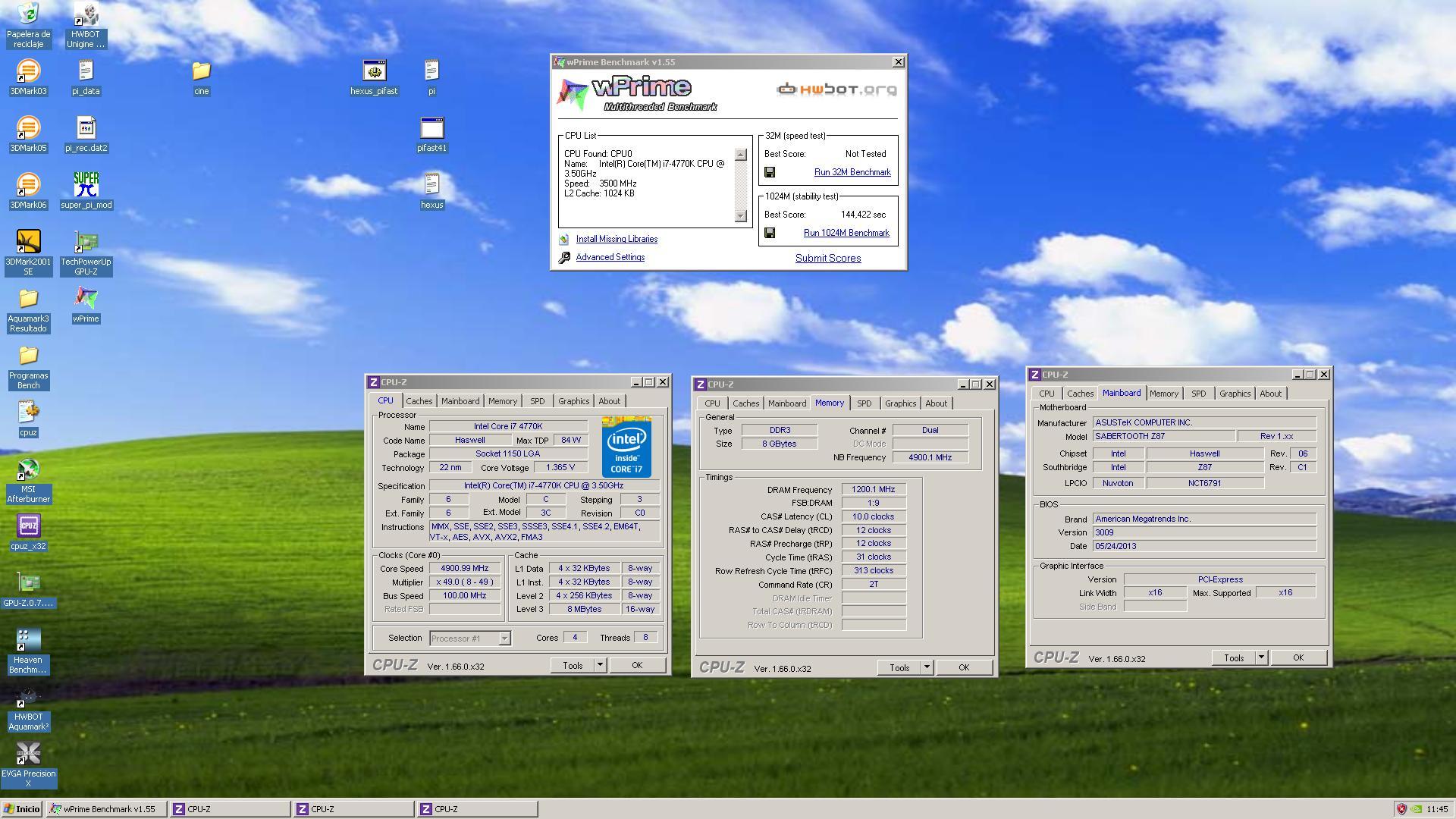Select first CPU-Z taskbar button
The width and height of the screenshot is (1456, 819).
230,809
